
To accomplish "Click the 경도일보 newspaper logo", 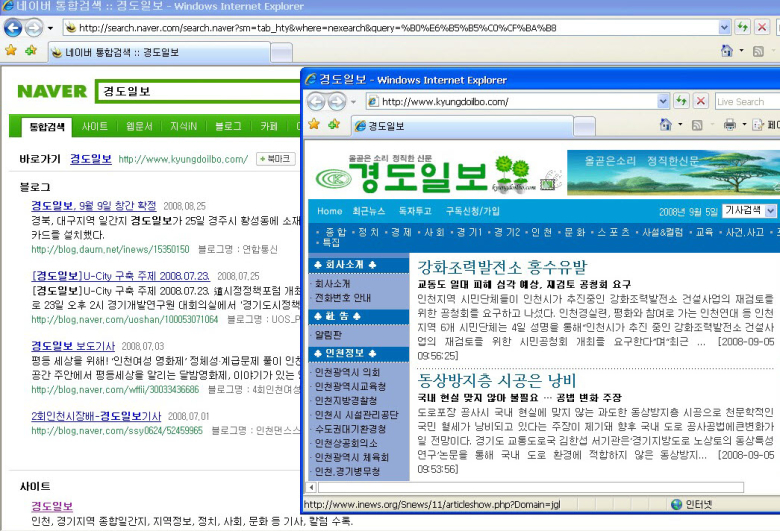I will (428, 174).
